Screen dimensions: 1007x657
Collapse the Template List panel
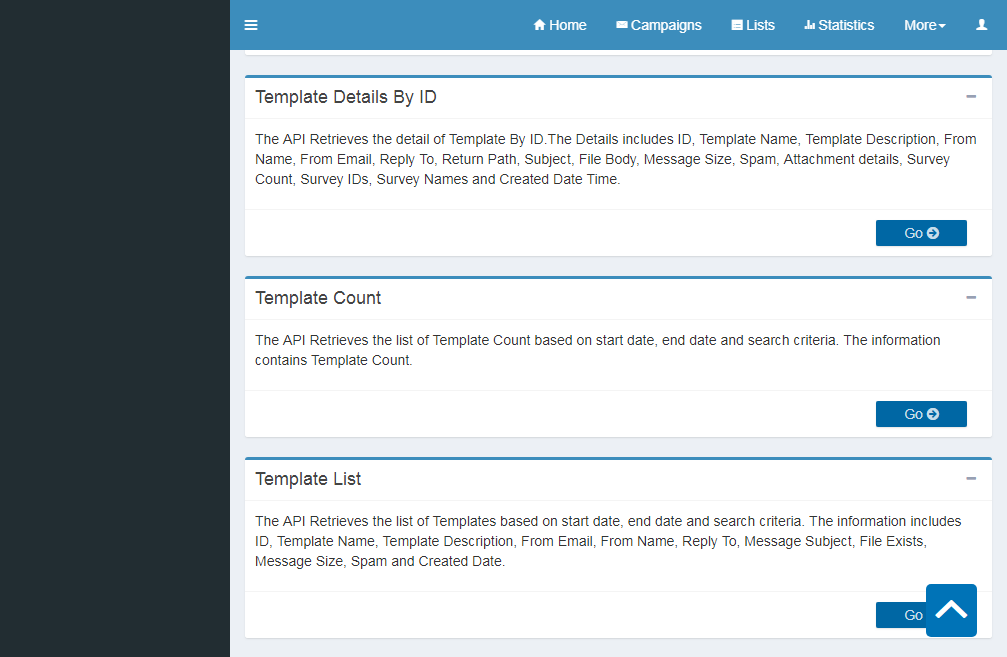(x=970, y=479)
